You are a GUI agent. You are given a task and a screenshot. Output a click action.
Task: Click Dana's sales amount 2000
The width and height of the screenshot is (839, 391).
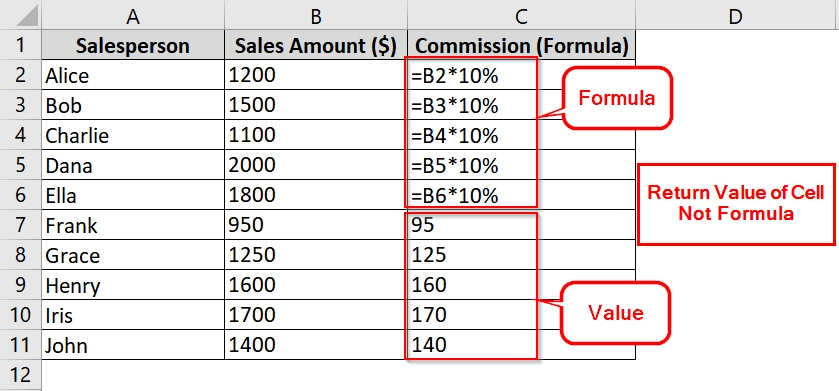pyautogui.click(x=316, y=165)
